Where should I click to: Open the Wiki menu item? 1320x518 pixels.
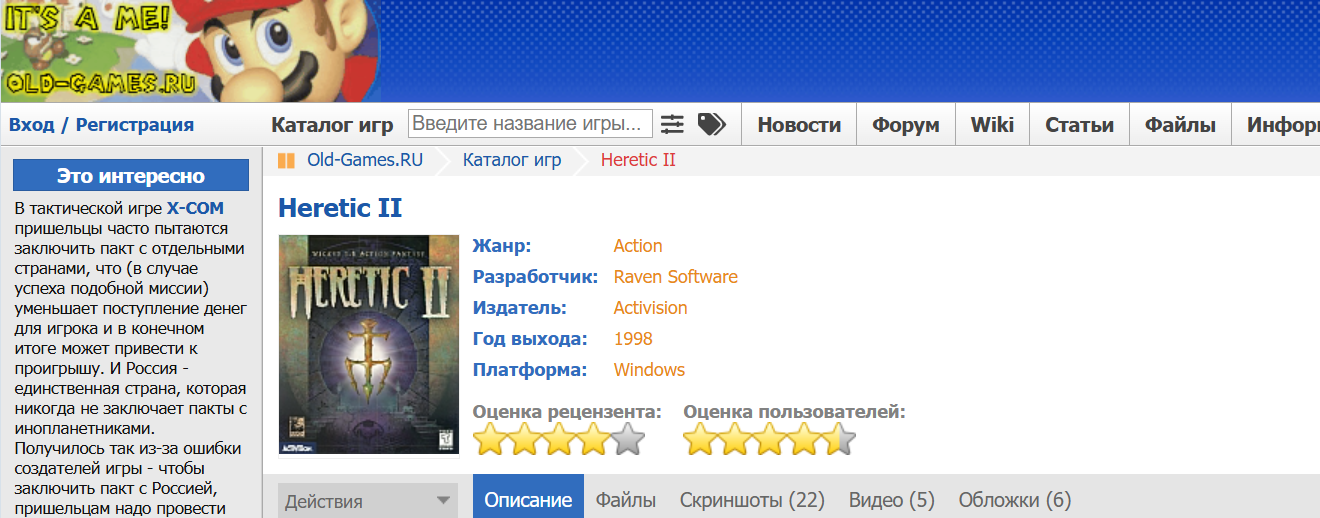click(992, 125)
